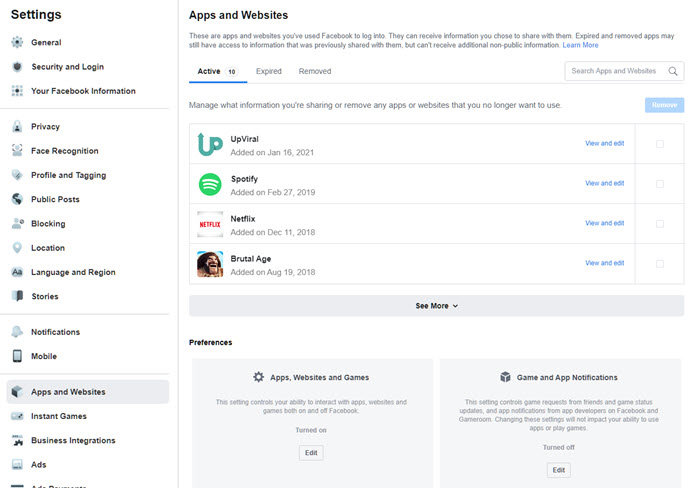Screen dimensions: 700x488
Task: Open Your Facebook Information menu item
Action: 83,91
